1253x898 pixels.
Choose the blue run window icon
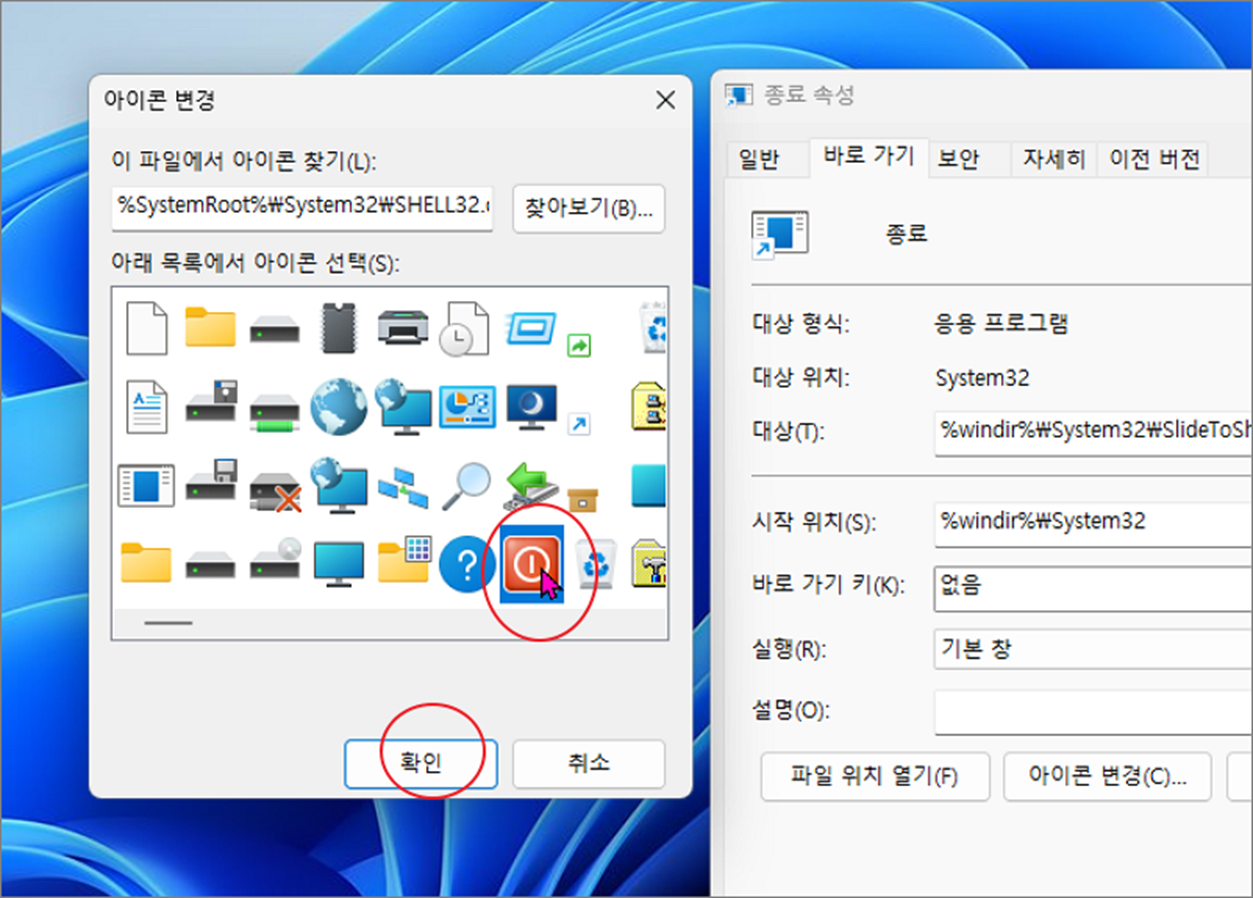531,327
